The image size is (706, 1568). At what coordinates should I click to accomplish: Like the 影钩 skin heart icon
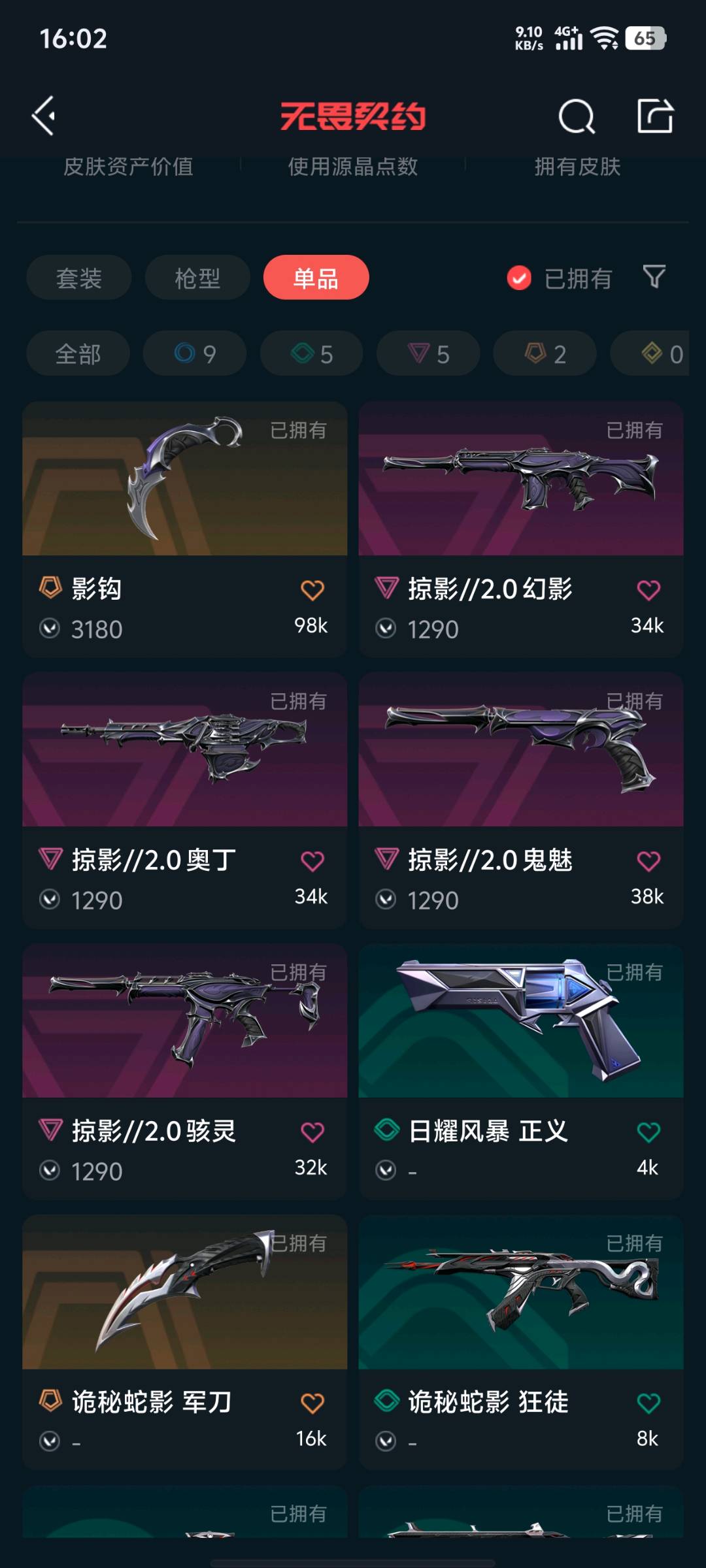pos(312,590)
